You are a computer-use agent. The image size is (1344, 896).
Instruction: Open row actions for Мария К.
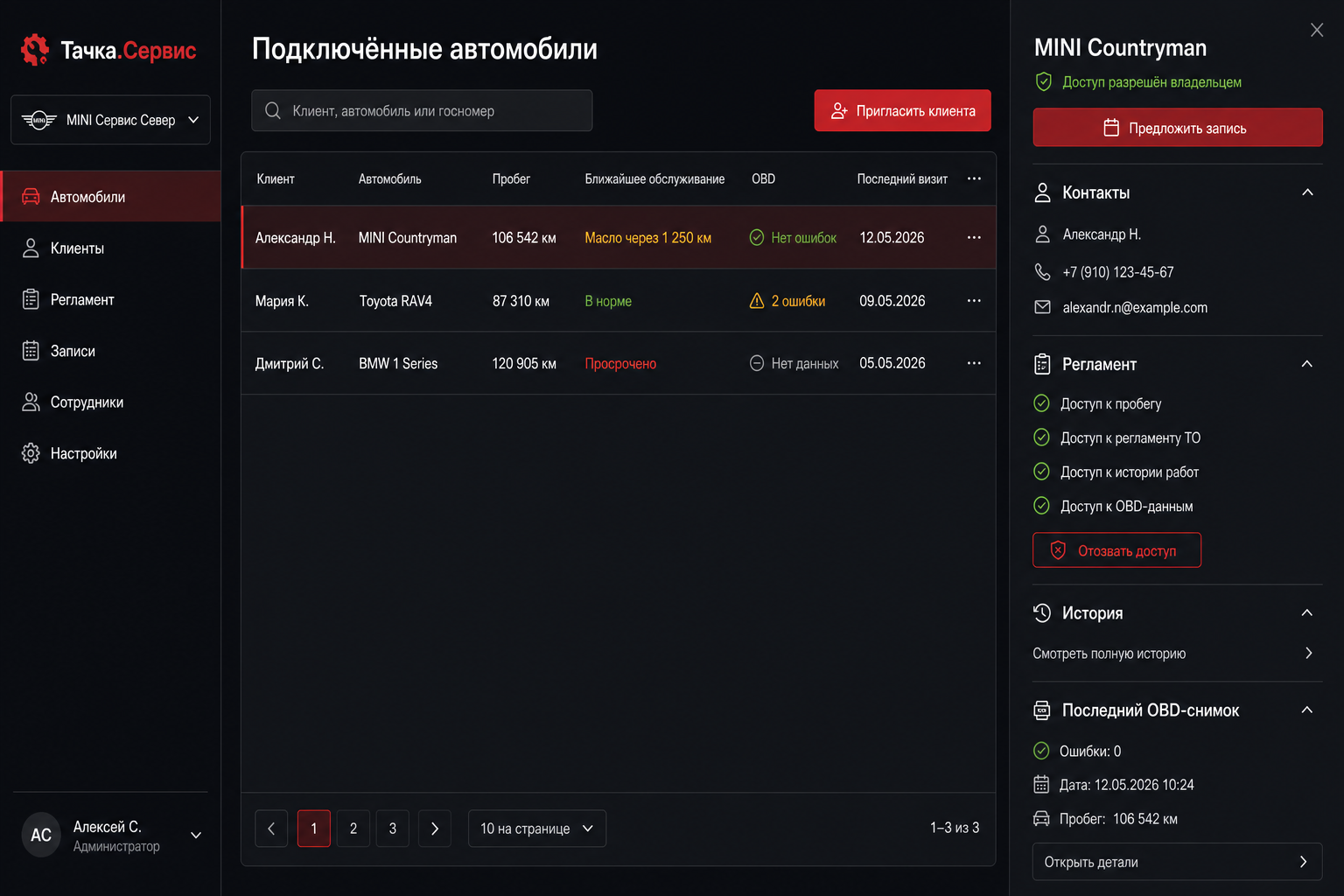(x=974, y=300)
